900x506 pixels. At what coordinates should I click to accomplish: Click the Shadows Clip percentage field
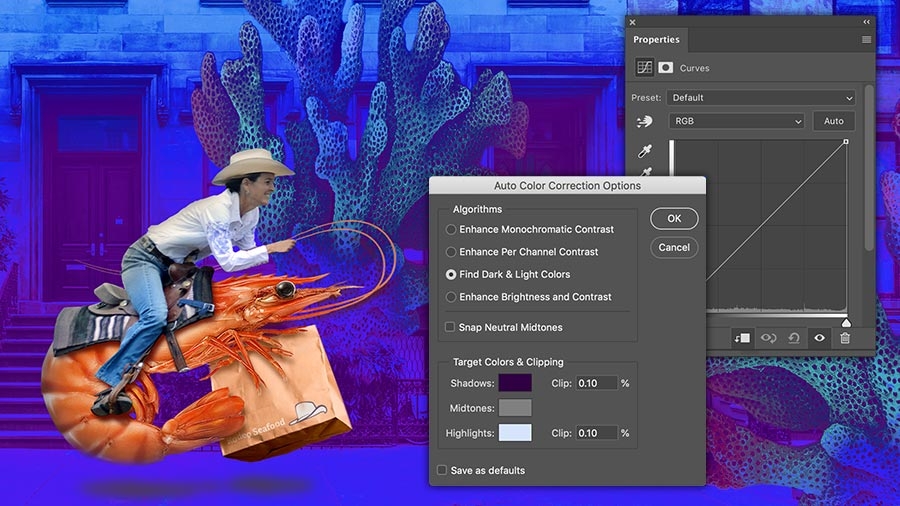click(x=596, y=383)
